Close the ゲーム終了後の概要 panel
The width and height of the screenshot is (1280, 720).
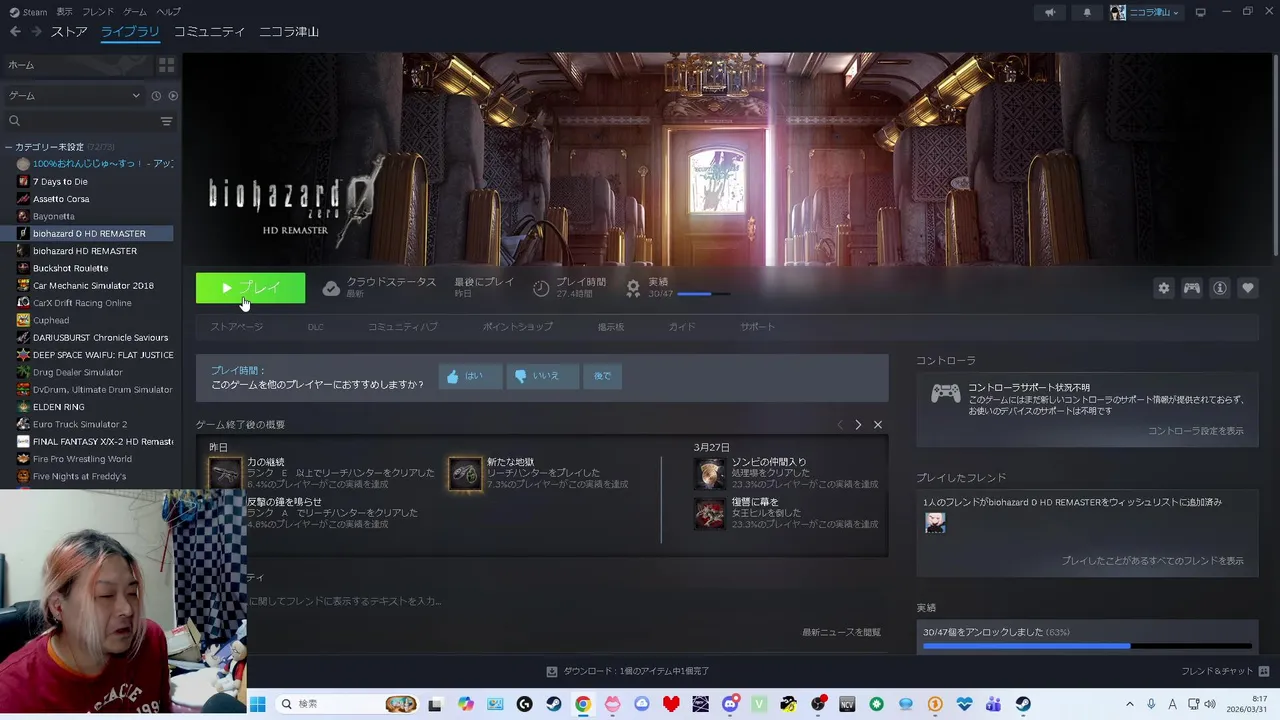(878, 425)
